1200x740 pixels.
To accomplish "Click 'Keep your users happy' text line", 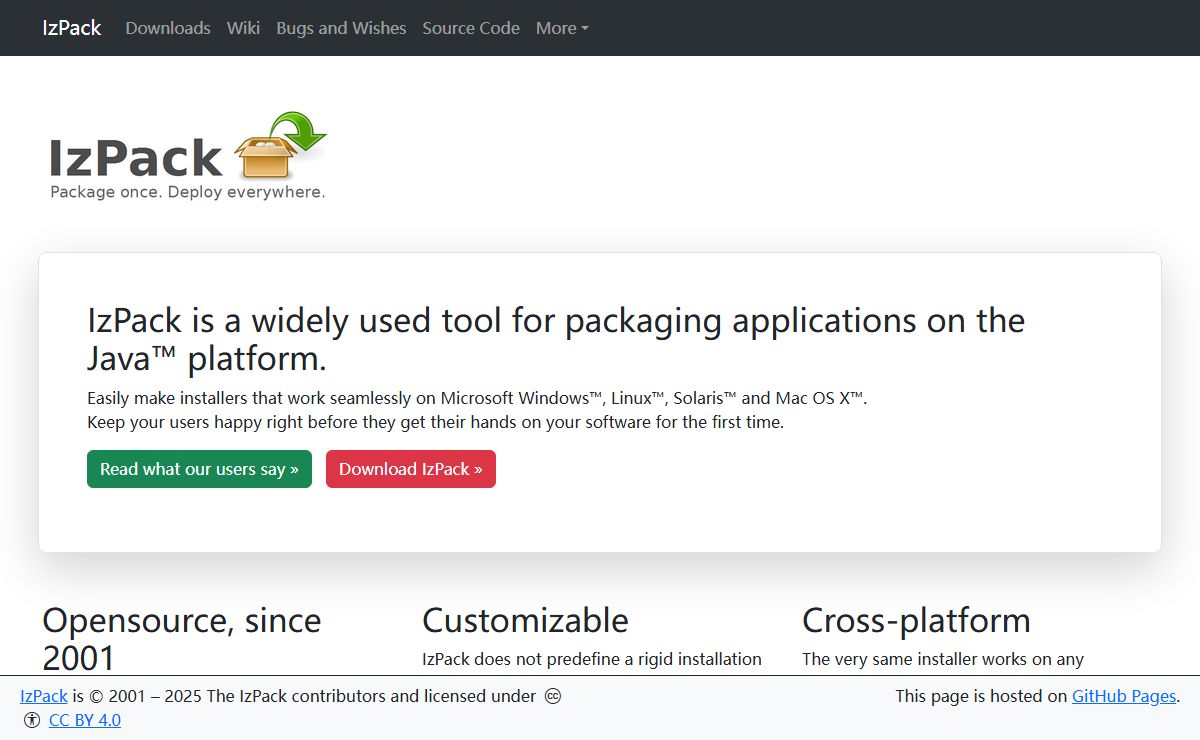I will [436, 422].
